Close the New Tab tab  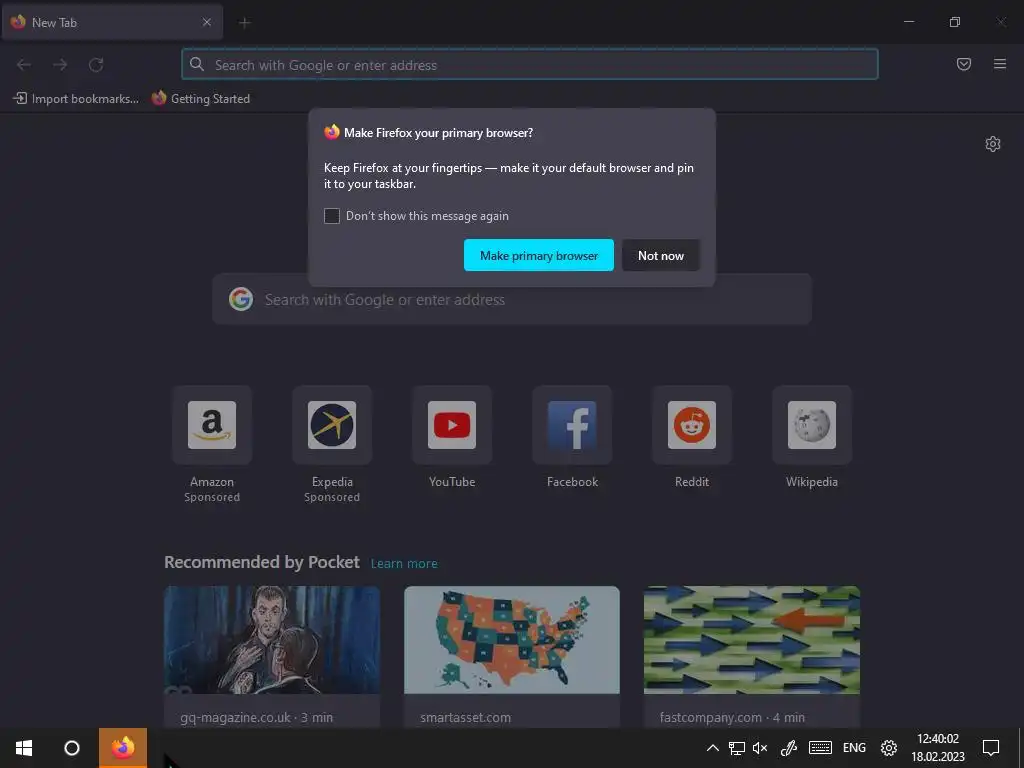tap(206, 22)
